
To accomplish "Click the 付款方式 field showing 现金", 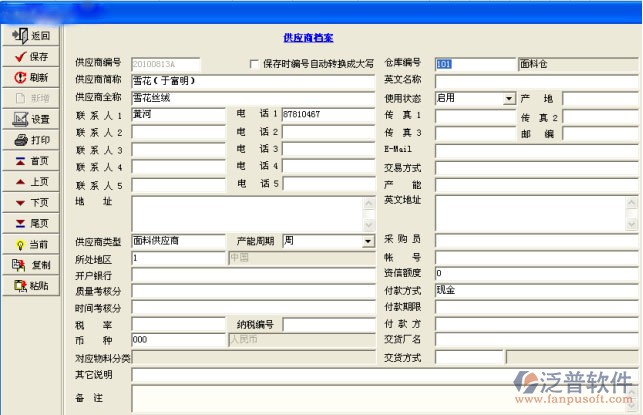I will 536,291.
